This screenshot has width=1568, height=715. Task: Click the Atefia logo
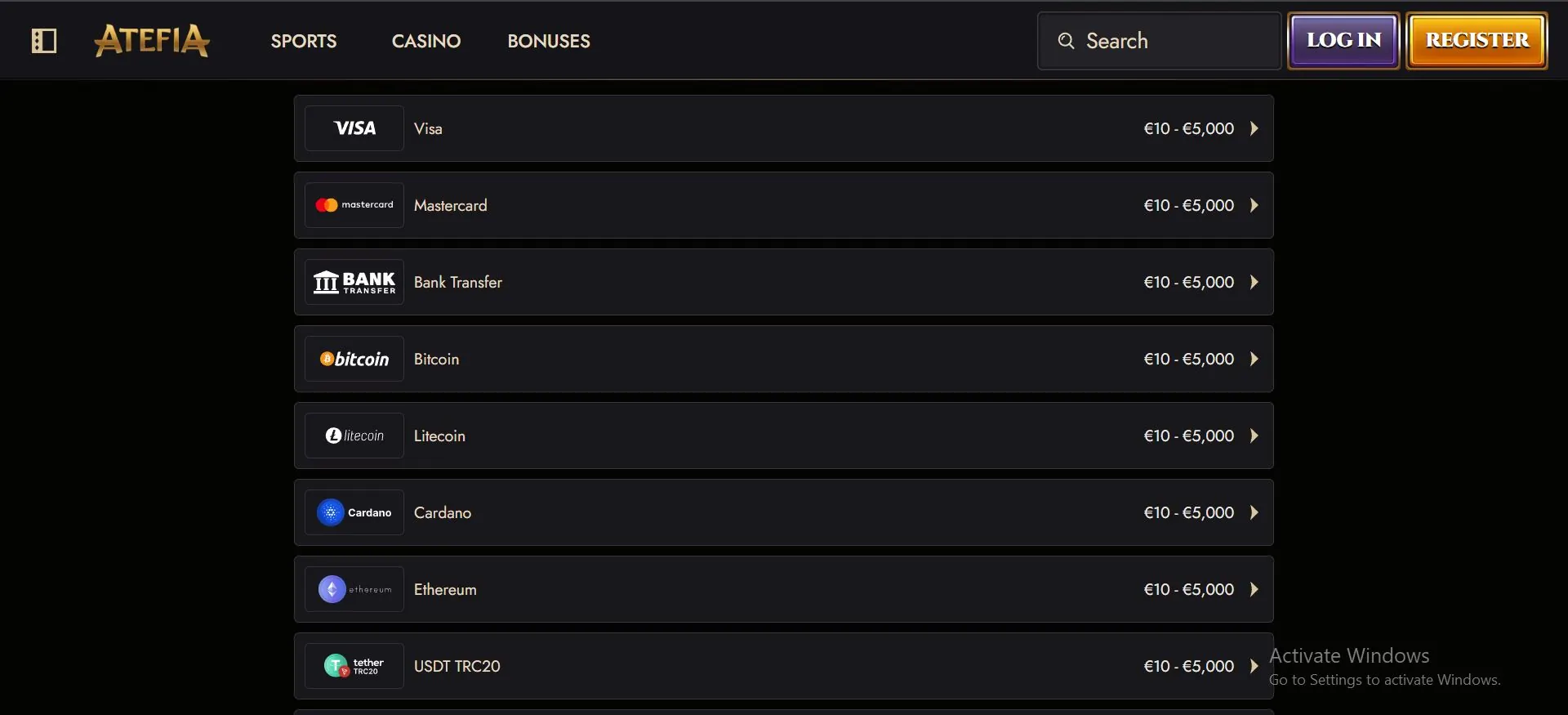(152, 40)
